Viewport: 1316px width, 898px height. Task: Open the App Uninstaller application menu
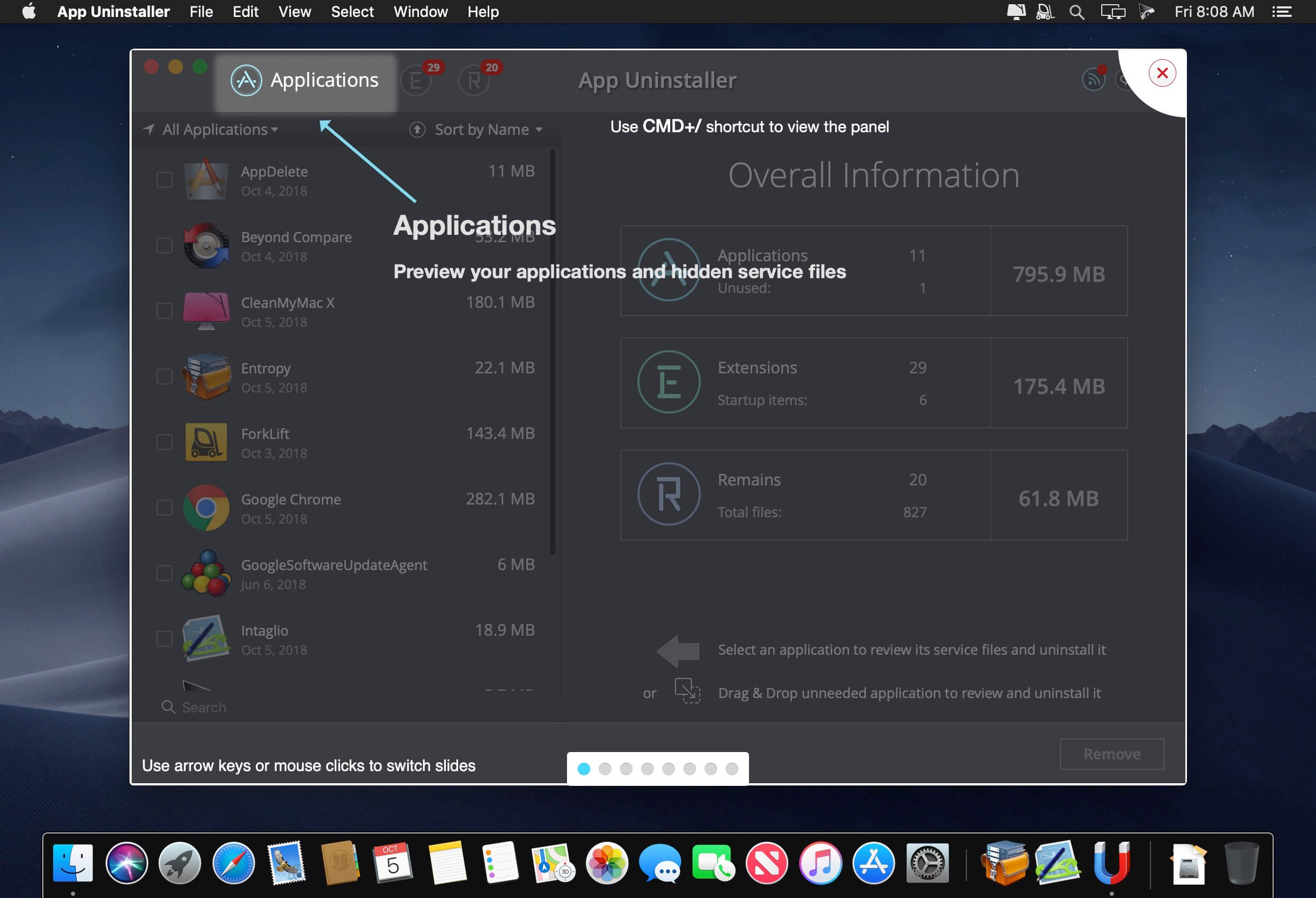113,12
